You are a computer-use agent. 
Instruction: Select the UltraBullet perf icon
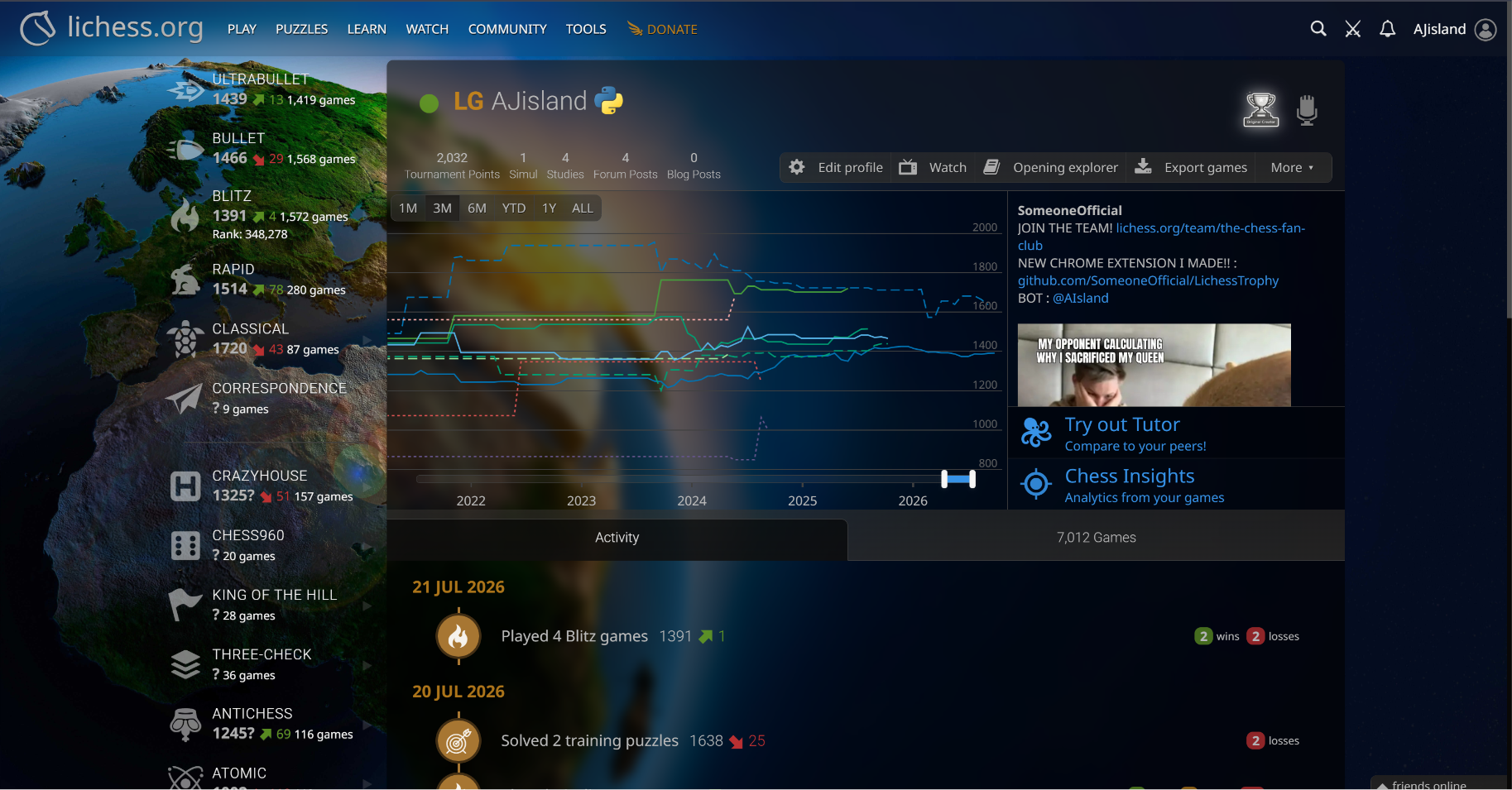(x=185, y=89)
